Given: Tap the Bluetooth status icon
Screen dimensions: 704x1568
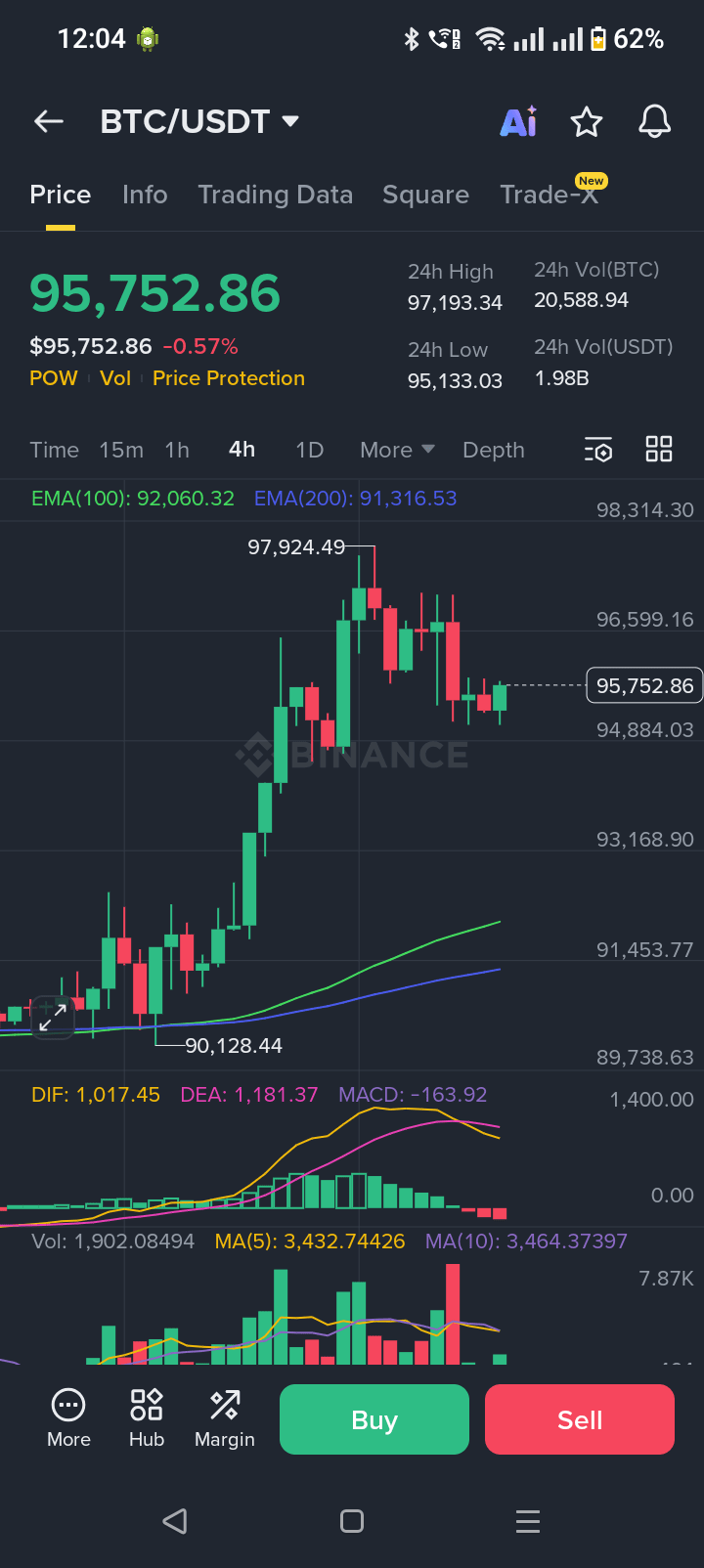Looking at the screenshot, I should (x=412, y=39).
